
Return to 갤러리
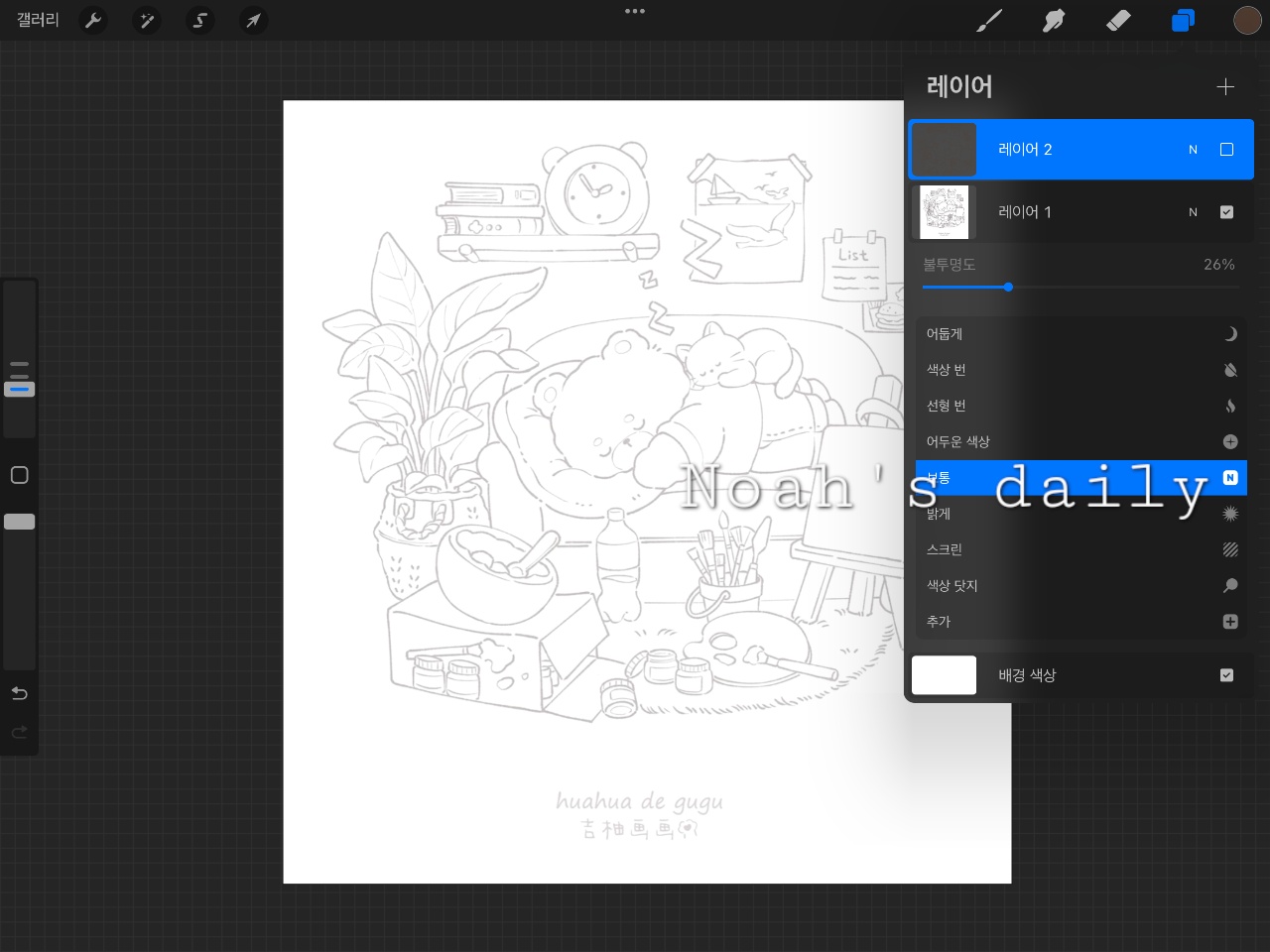pyautogui.click(x=38, y=20)
